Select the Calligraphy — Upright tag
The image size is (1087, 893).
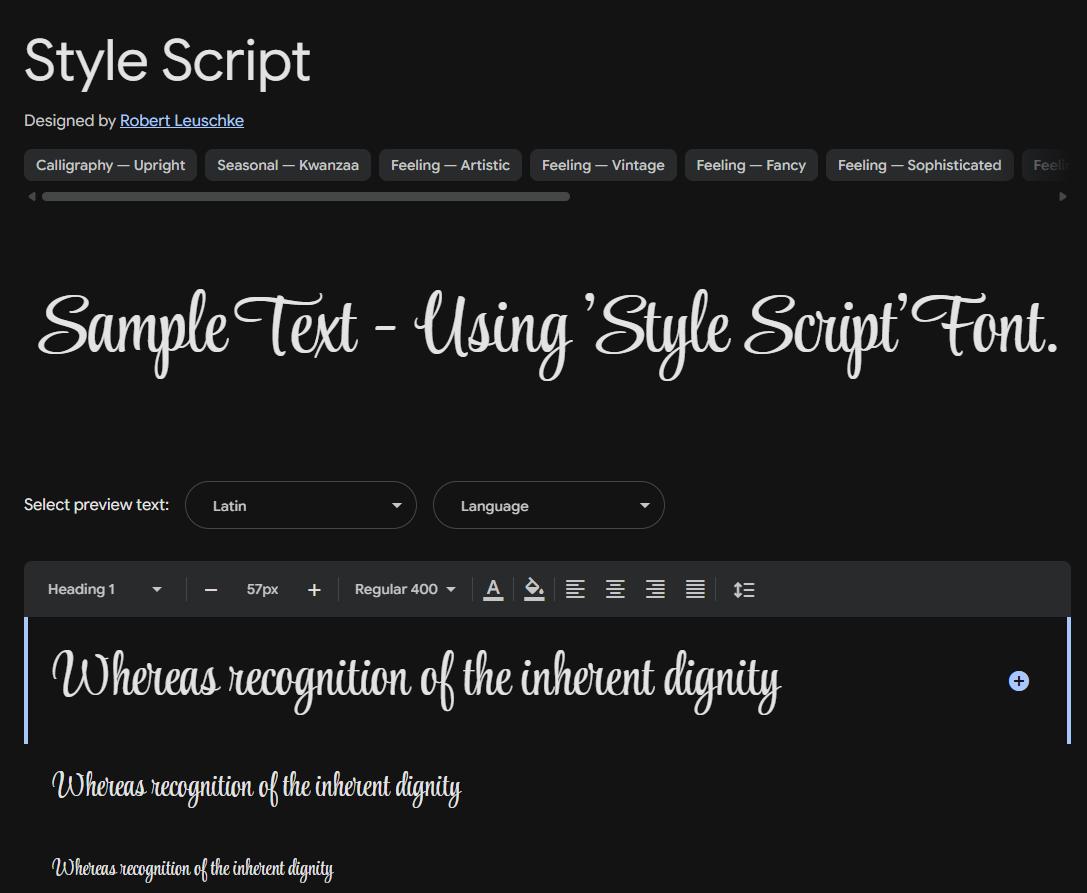tap(110, 165)
